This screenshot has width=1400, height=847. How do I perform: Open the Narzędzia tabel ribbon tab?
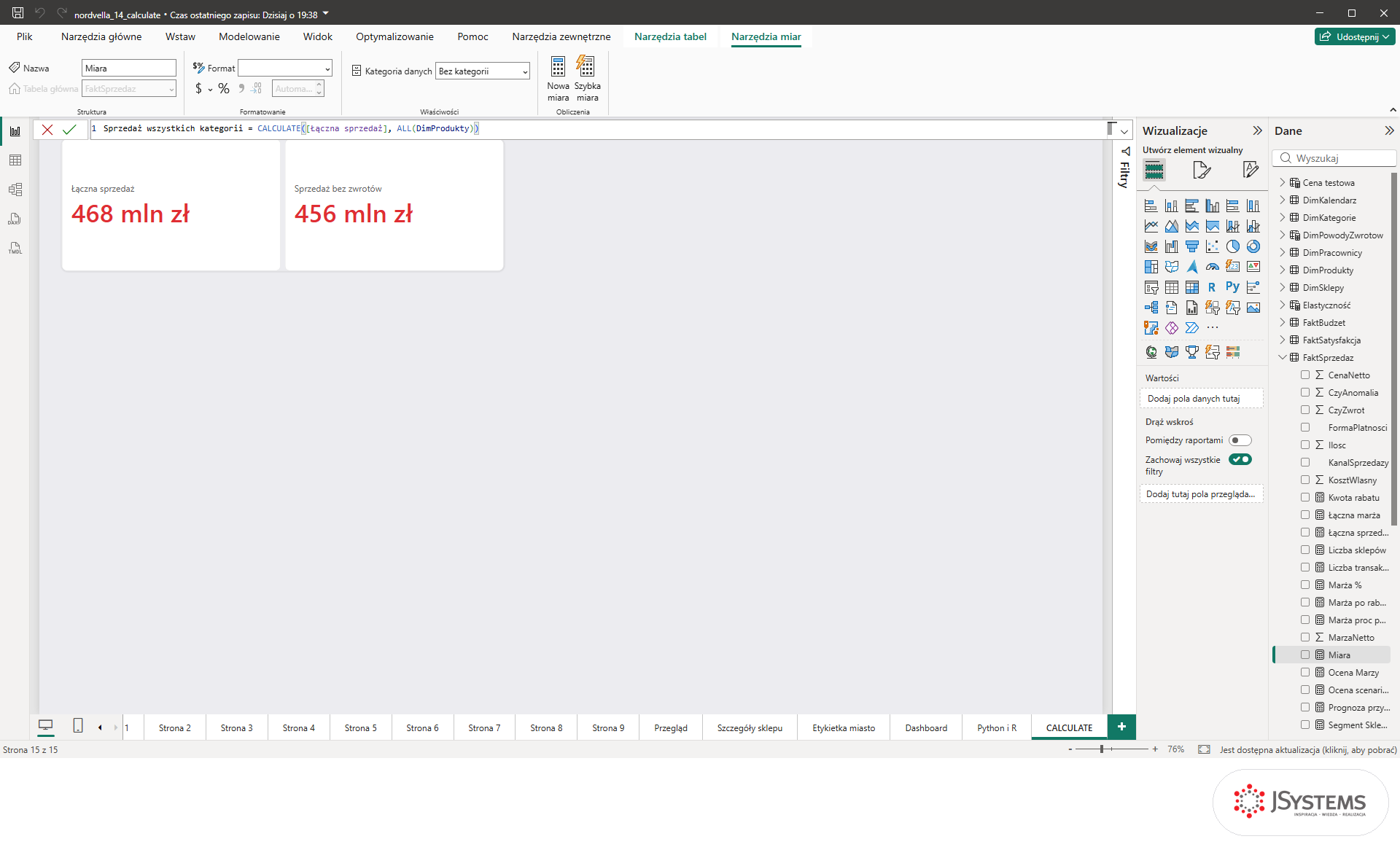[x=670, y=36]
